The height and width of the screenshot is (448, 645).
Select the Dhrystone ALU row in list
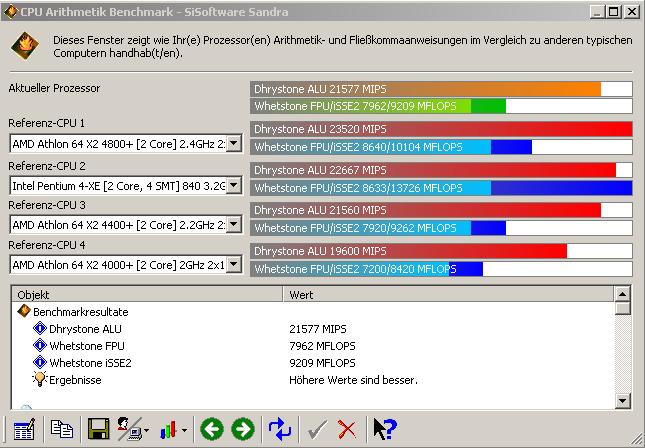(x=313, y=329)
